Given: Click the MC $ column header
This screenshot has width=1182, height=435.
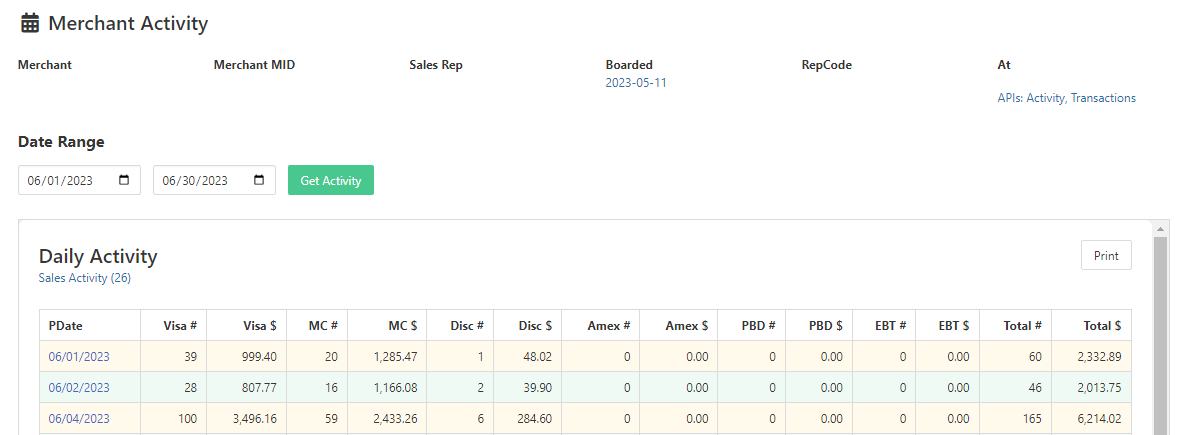Looking at the screenshot, I should coord(387,326).
